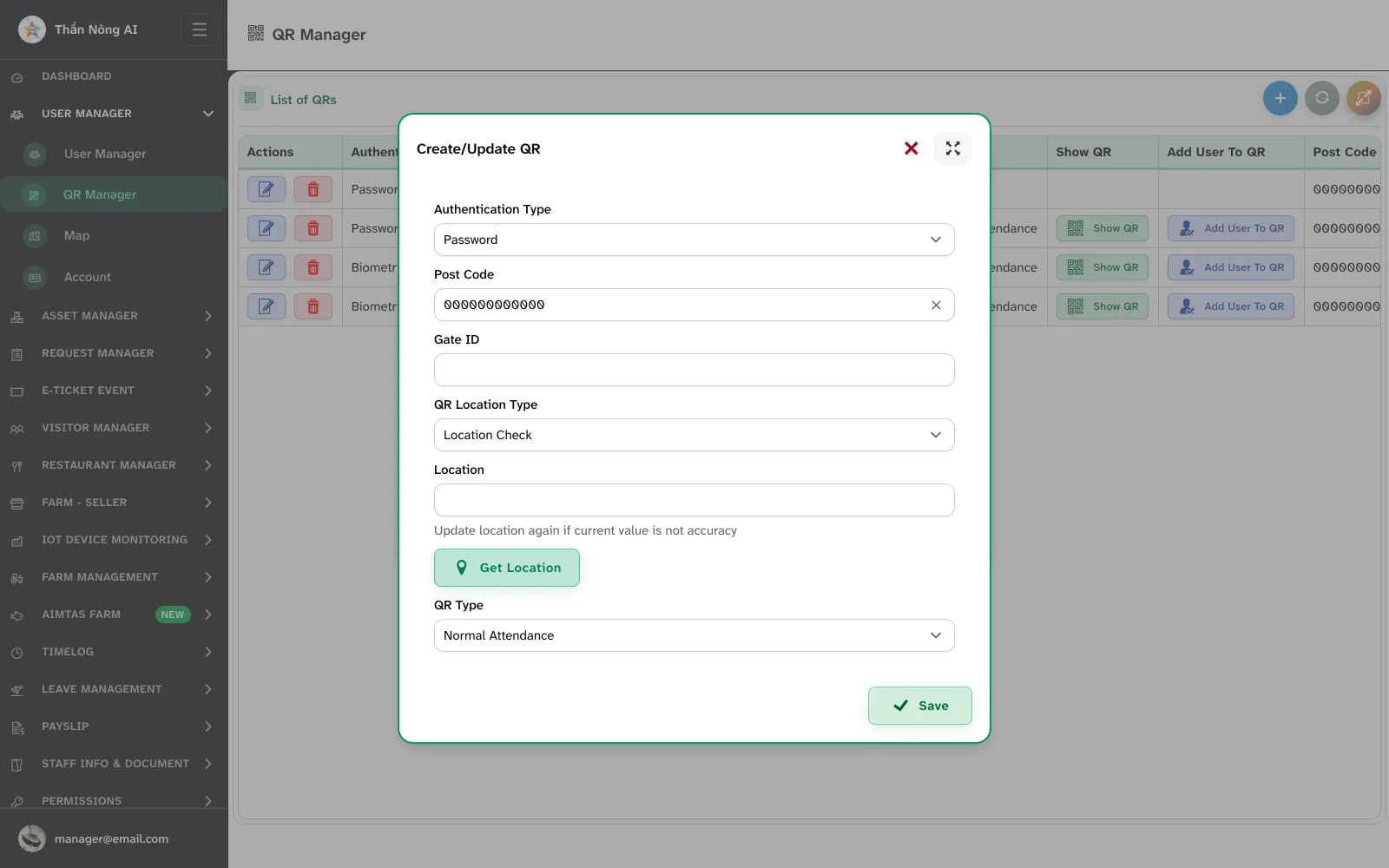Expand Permissions menu
The height and width of the screenshot is (868, 1389).
click(x=114, y=801)
